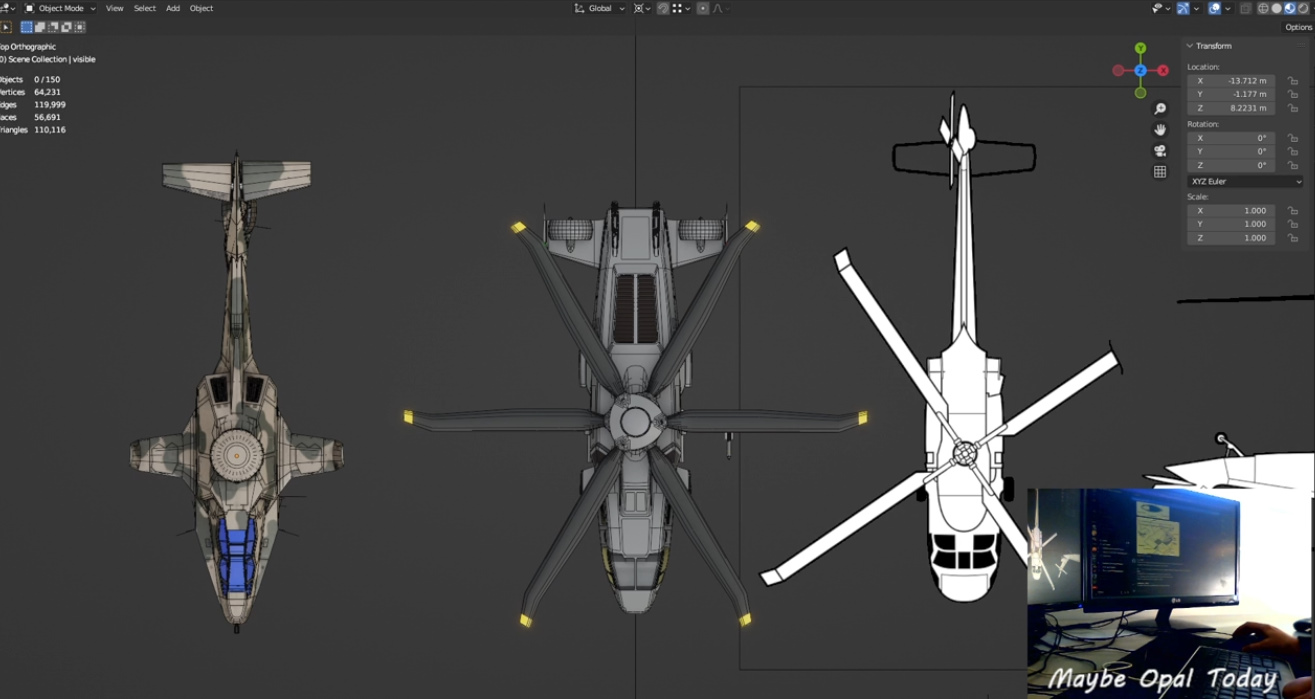The height and width of the screenshot is (699, 1315).
Task: Choose subtract selection mode icon
Action: click(x=53, y=27)
